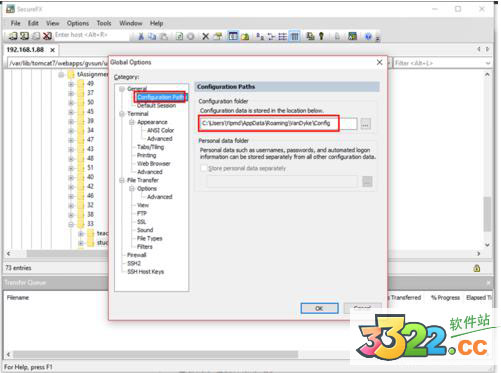Click the Cut scissors toolbar icon
This screenshot has height=373, width=501.
(x=141, y=36)
